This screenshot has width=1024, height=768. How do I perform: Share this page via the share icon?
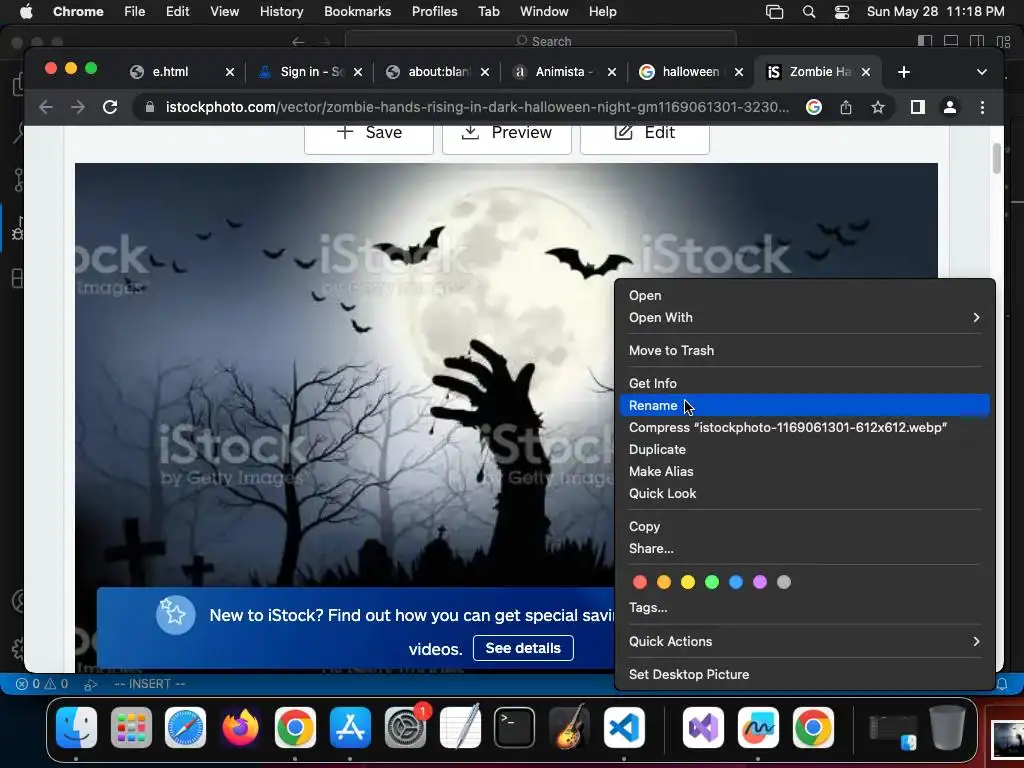846,107
